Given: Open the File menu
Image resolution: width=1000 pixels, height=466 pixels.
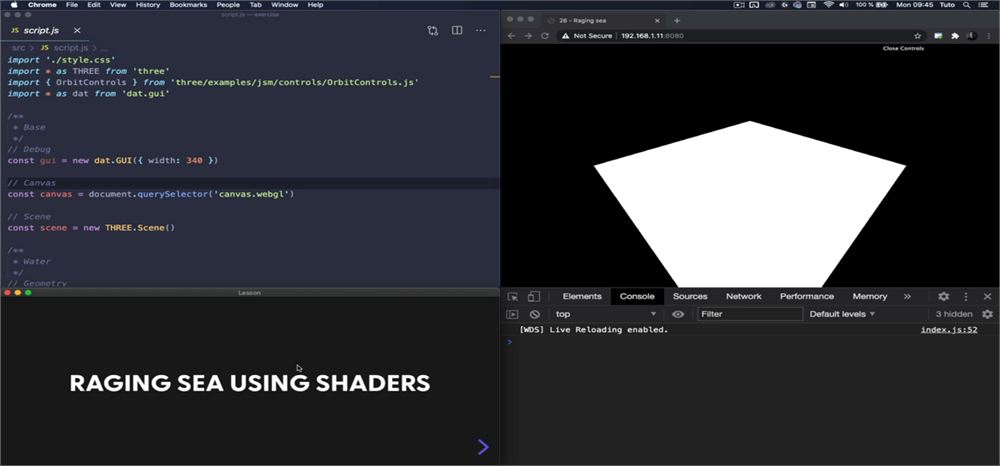Looking at the screenshot, I should 72,4.
